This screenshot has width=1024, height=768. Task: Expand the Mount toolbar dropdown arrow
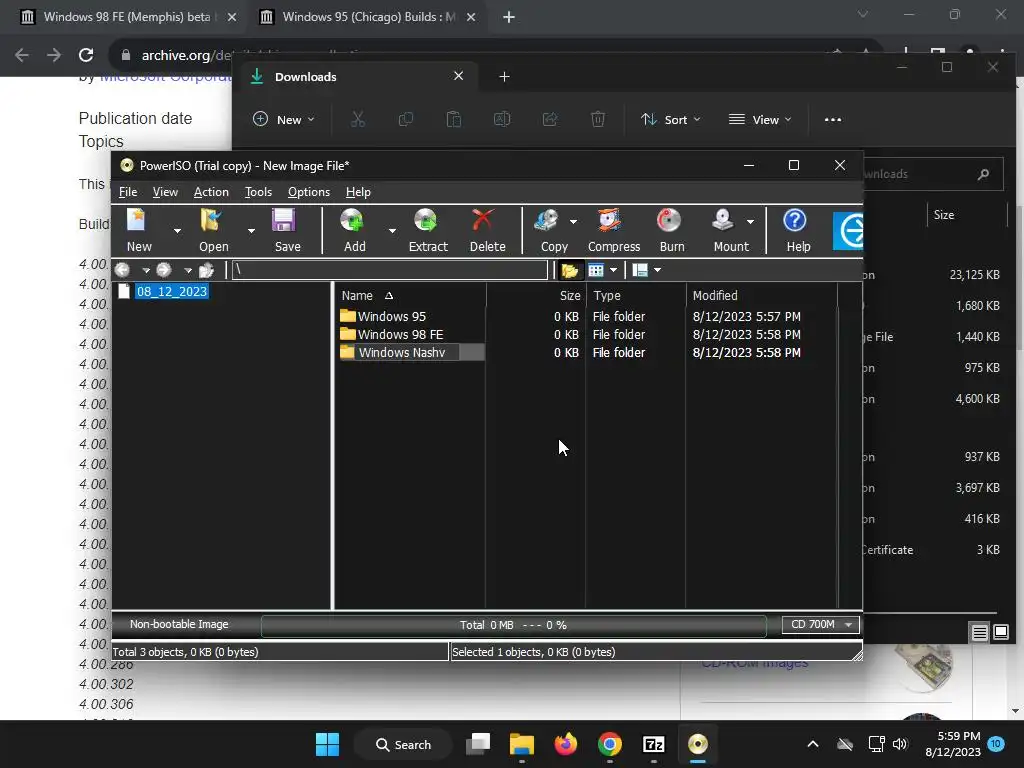coord(750,222)
